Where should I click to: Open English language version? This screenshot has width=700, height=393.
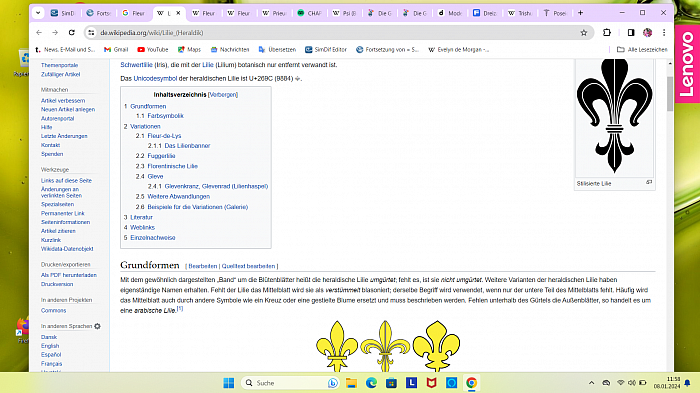pos(50,346)
